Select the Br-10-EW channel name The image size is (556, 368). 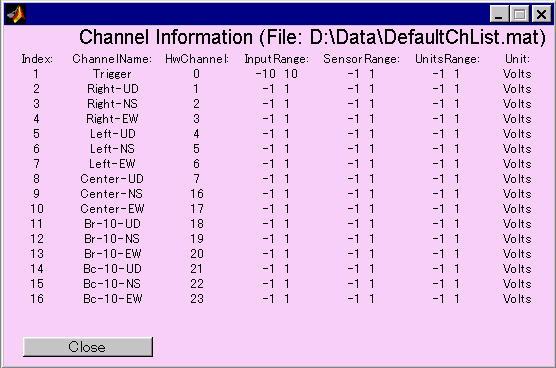pos(113,254)
